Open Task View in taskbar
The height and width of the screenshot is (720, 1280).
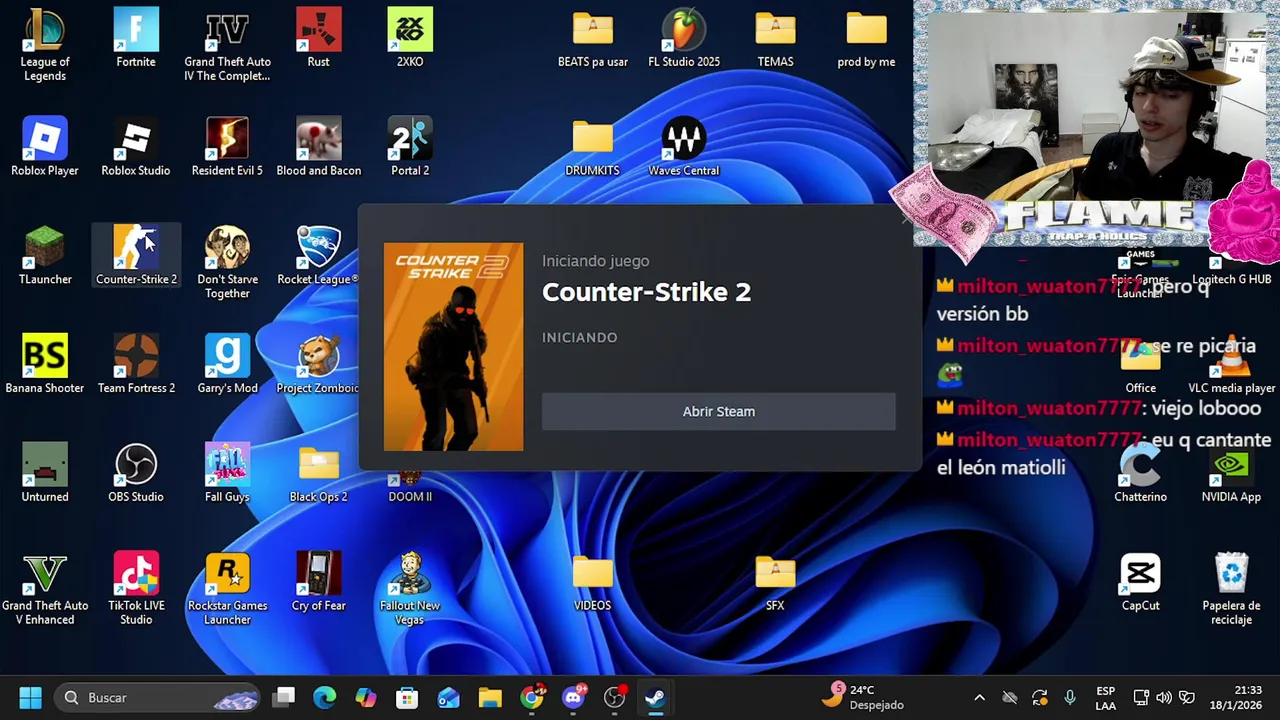pyautogui.click(x=285, y=697)
